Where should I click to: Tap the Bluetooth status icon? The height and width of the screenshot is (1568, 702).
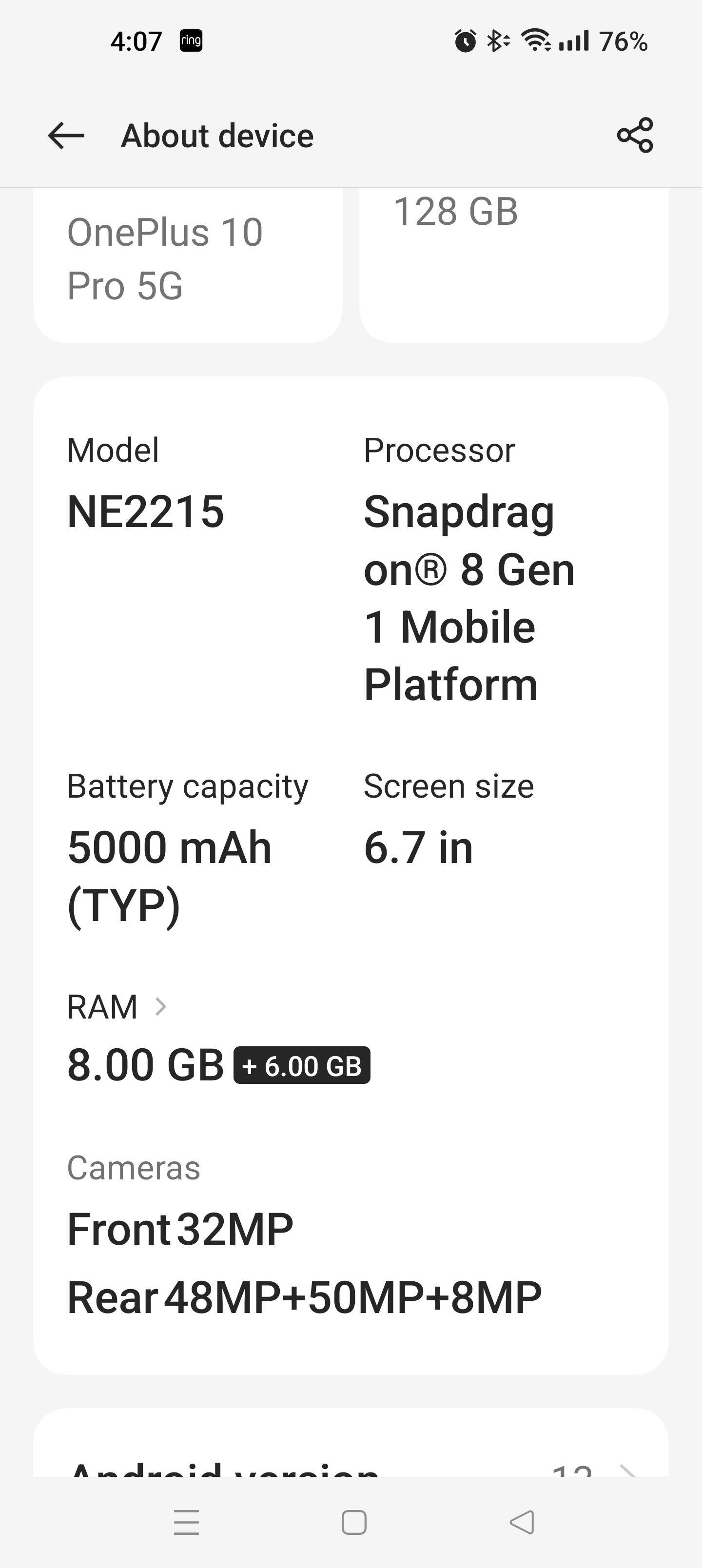pos(497,41)
